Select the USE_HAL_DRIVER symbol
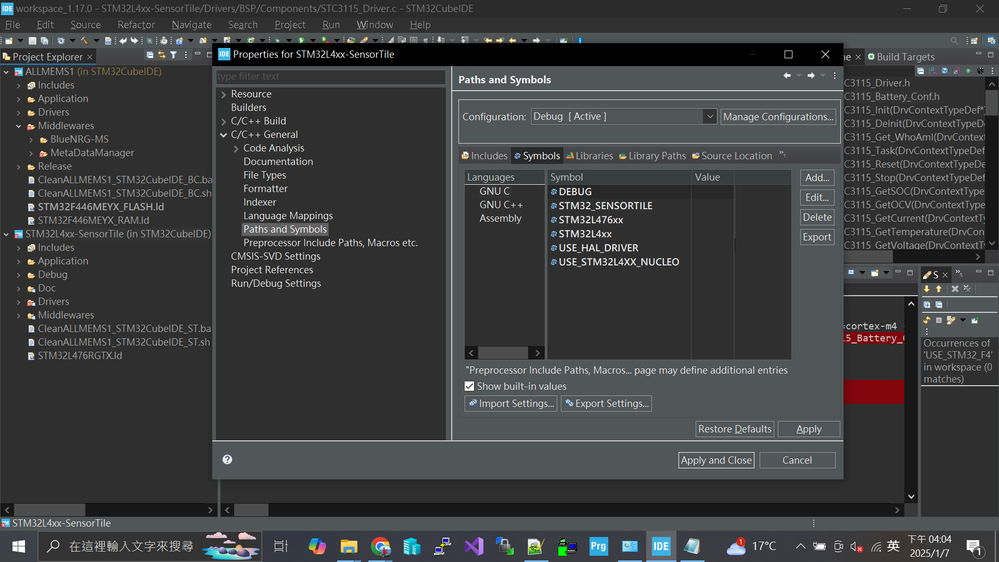Viewport: 999px width, 562px height. tap(598, 248)
